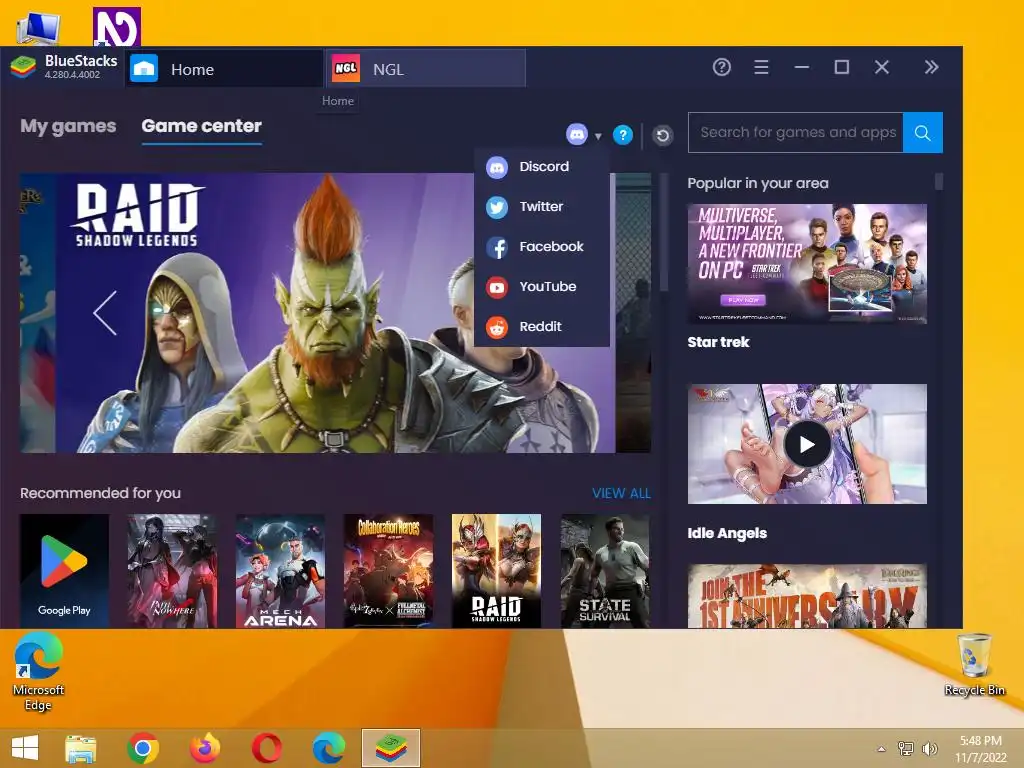Open the title bar help circle icon
1024x768 pixels.
coord(722,67)
